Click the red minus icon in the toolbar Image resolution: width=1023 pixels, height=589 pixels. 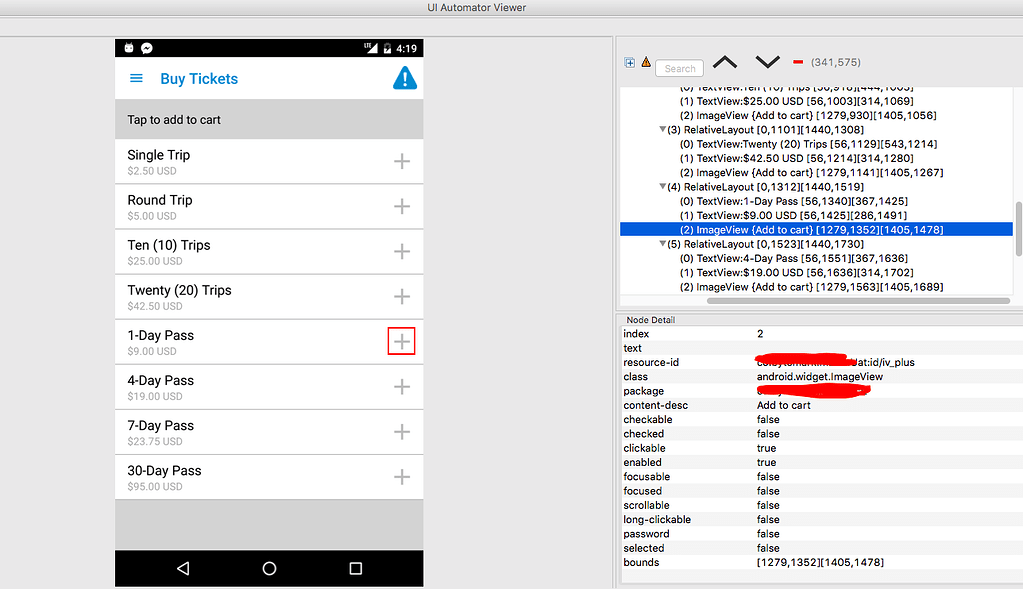point(797,61)
